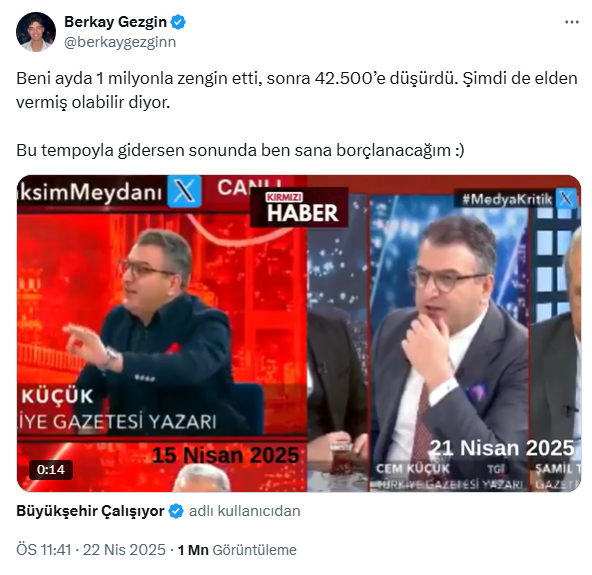
Task: Open Berkay Gezgin's profile picture
Action: (x=36, y=32)
